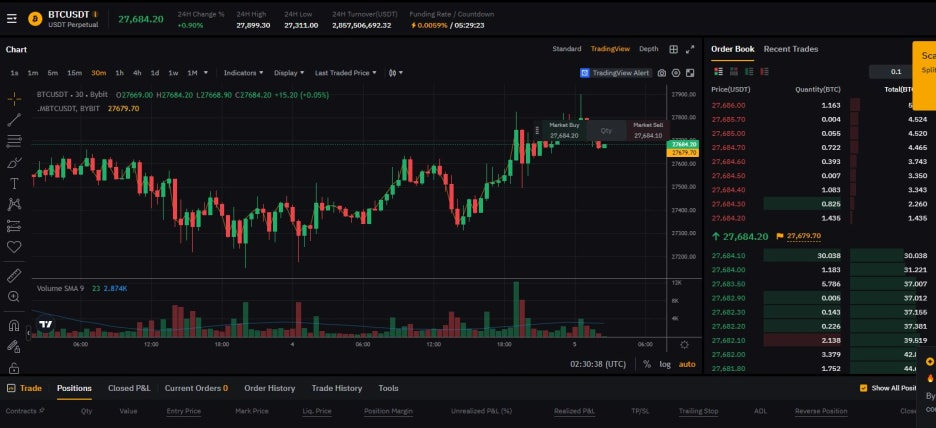Select the 30m timeframe
Image resolution: width=936 pixels, height=428 pixels.
[98, 73]
